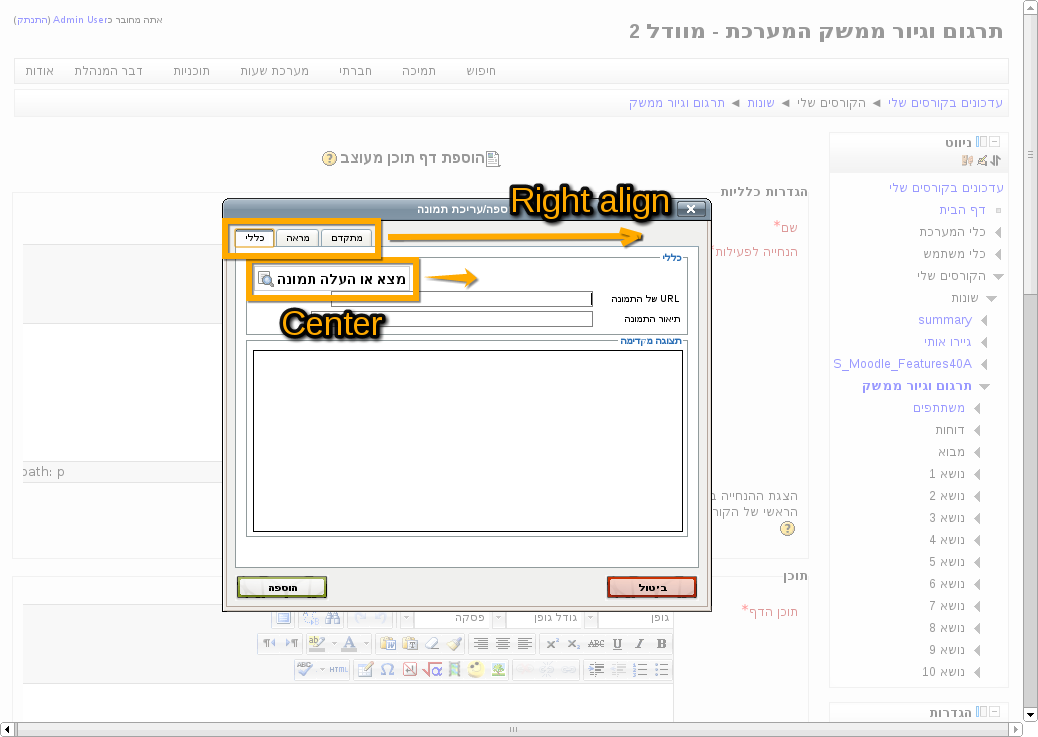The image size is (1038, 737).
Task: Open the דבר המנהלת menu item
Action: click(x=109, y=71)
